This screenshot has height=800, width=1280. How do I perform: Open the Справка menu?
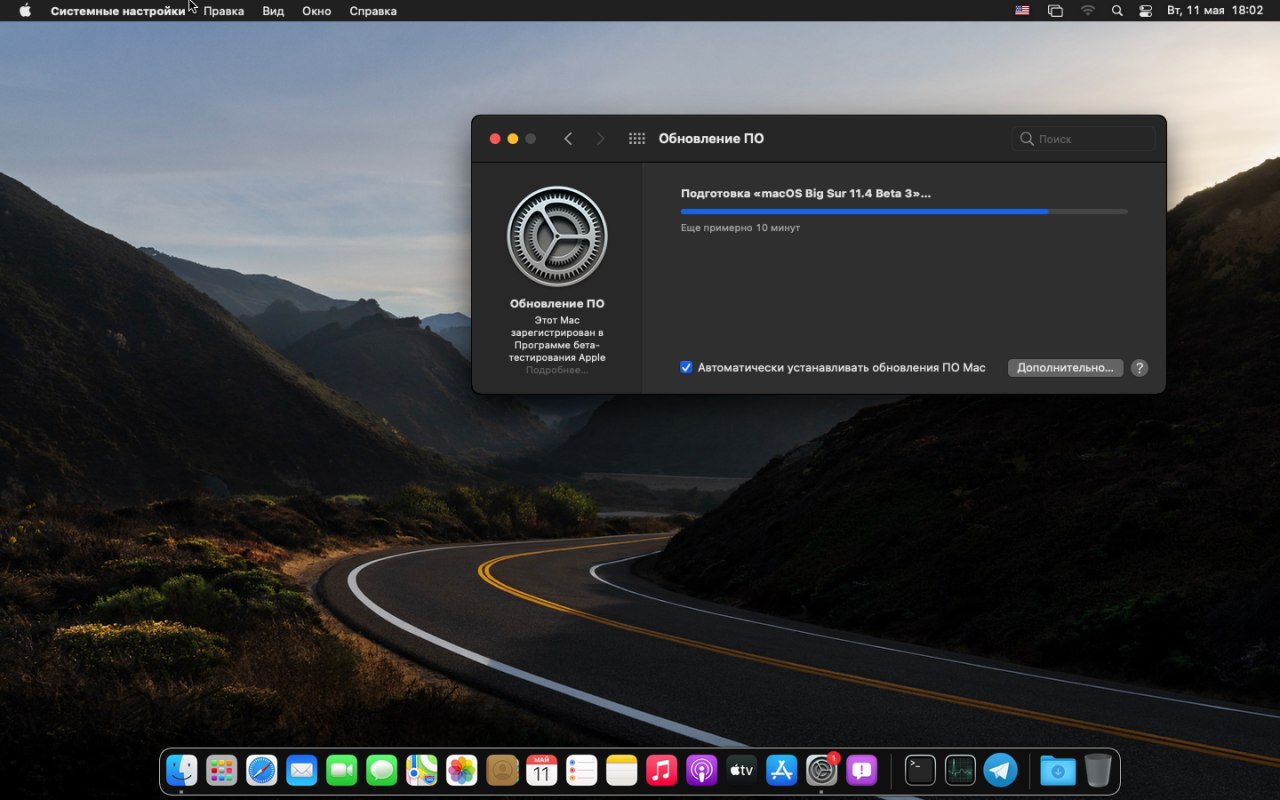coord(373,11)
